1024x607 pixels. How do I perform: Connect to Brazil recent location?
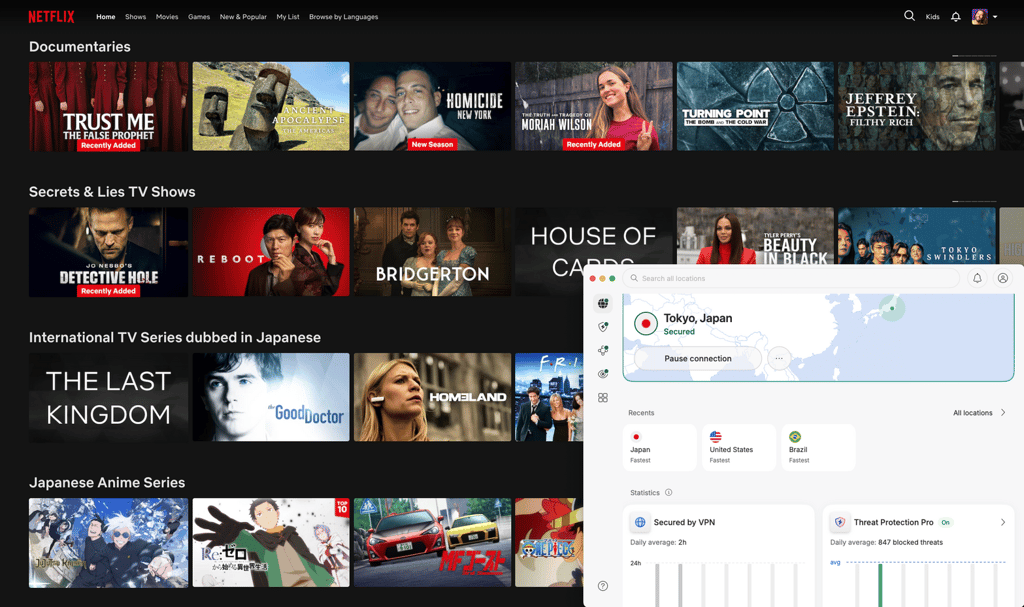pos(818,448)
